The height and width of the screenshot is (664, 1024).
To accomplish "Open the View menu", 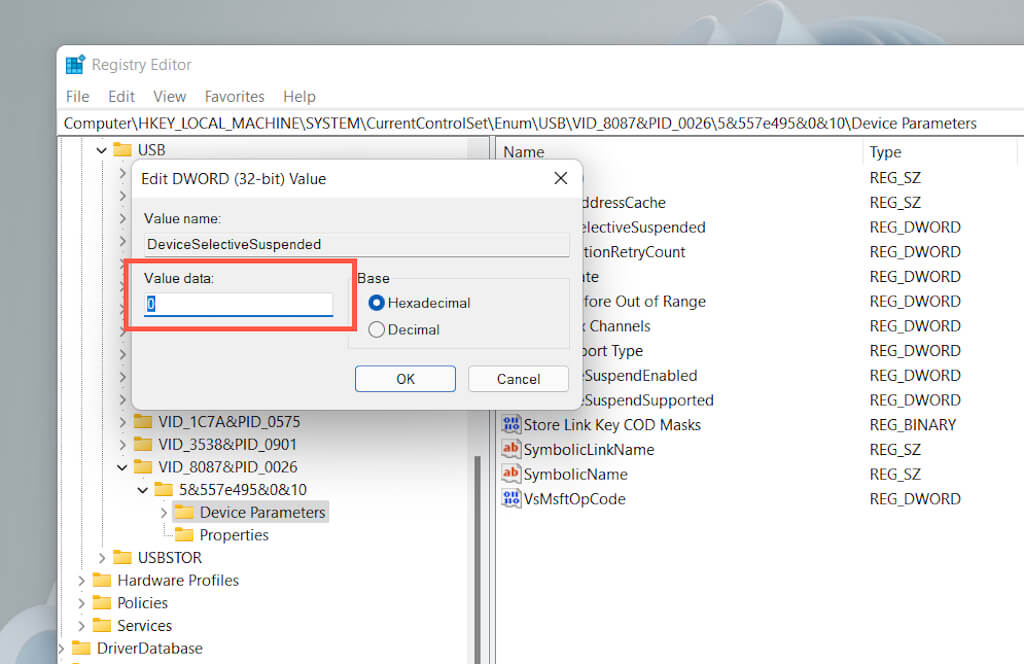I will tap(170, 97).
